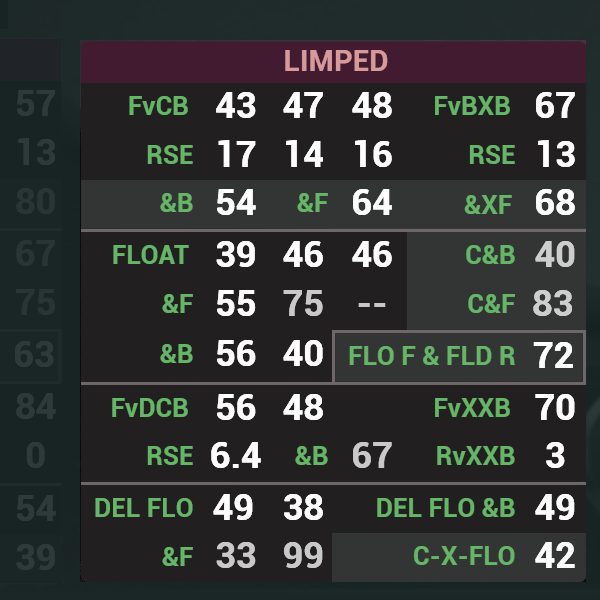Select the C&F value 83

click(553, 303)
